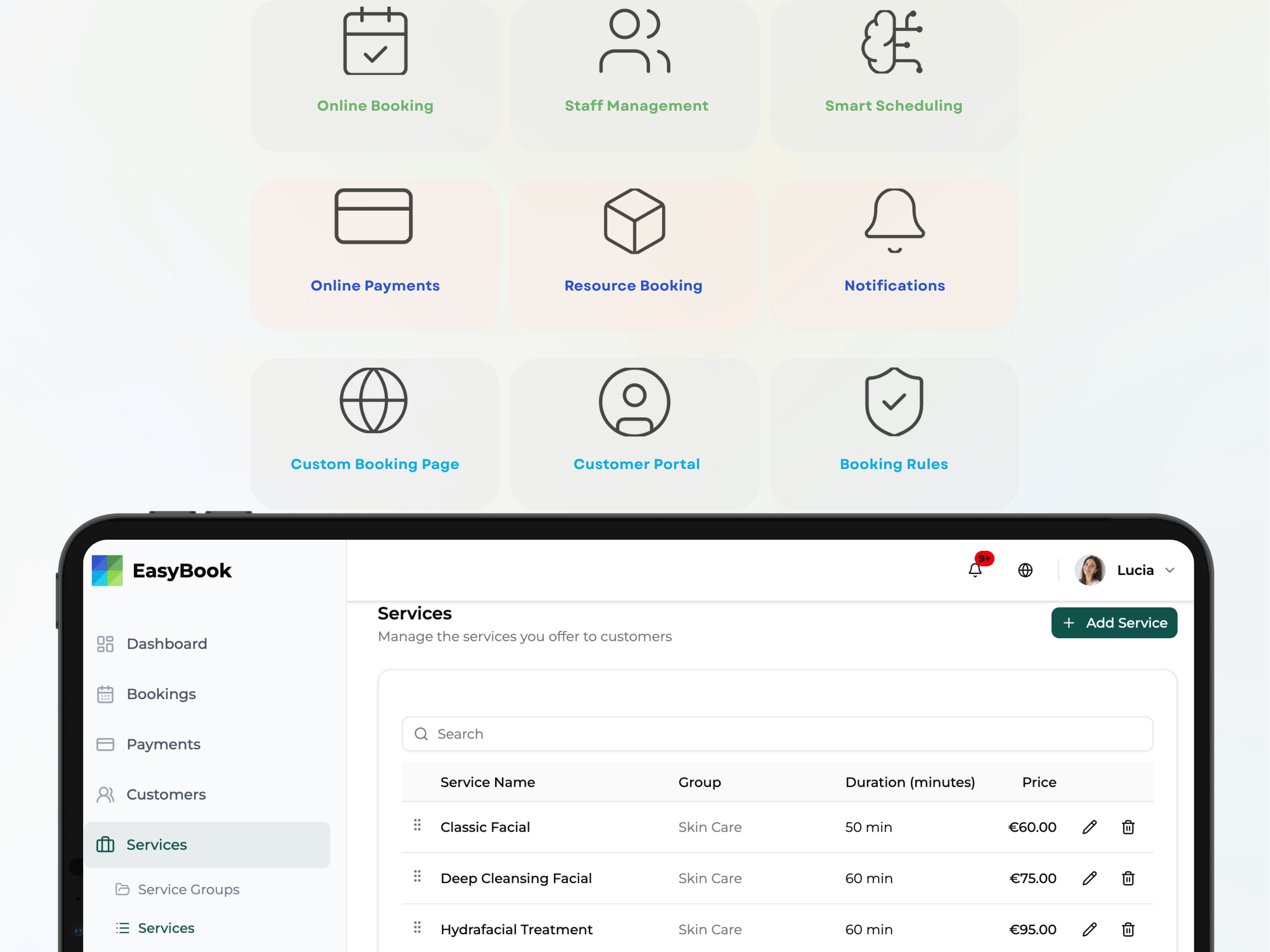The width and height of the screenshot is (1270, 952).
Task: Delete Deep Cleansing Facial with trash icon
Action: [1128, 878]
